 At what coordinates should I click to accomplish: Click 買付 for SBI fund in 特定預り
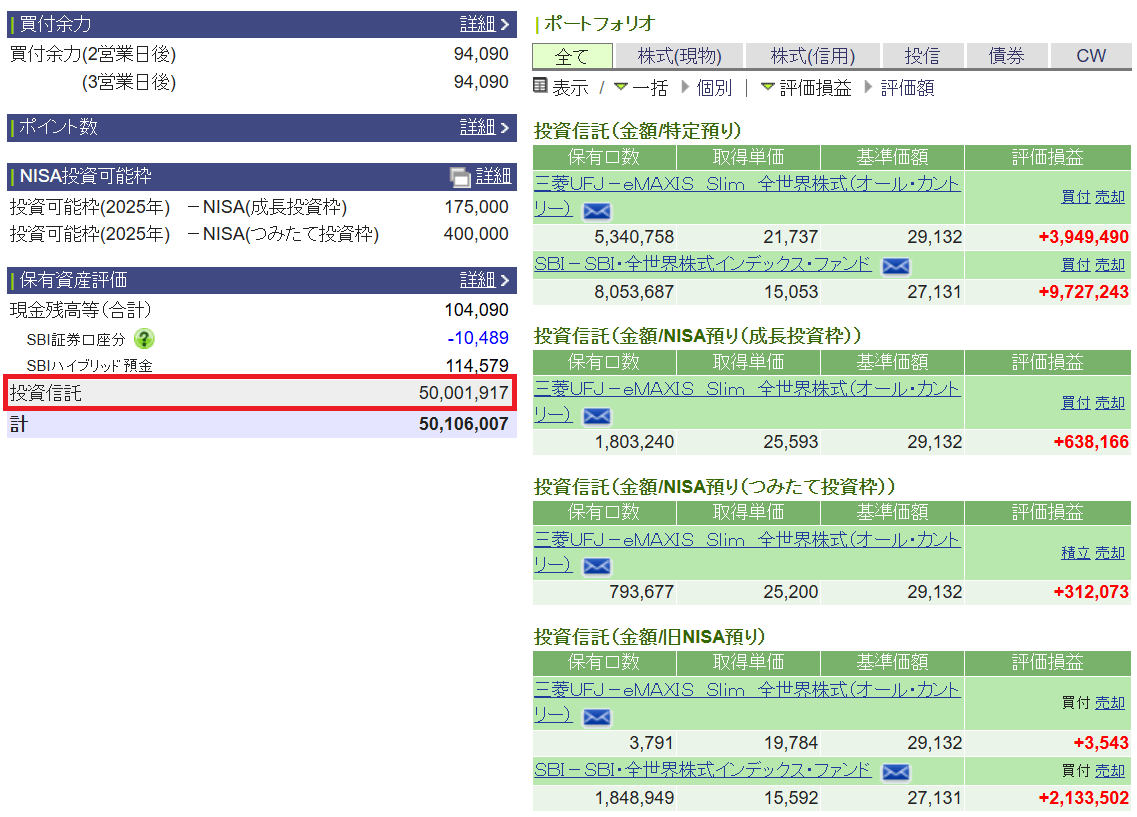pyautogui.click(x=1075, y=265)
